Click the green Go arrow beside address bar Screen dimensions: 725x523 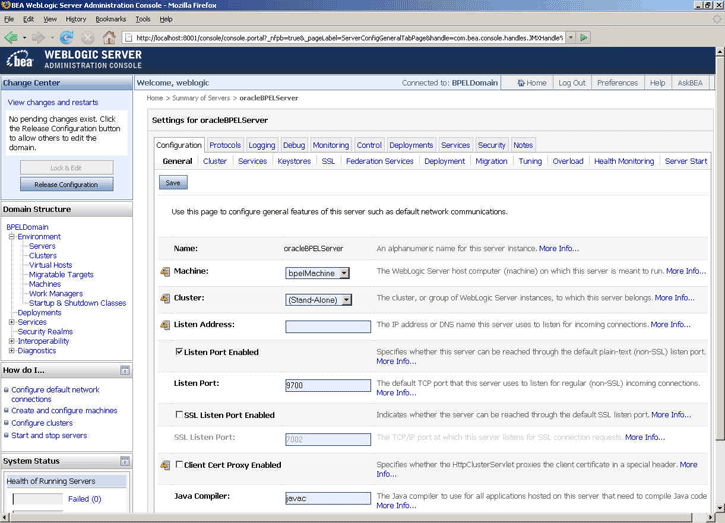click(584, 37)
